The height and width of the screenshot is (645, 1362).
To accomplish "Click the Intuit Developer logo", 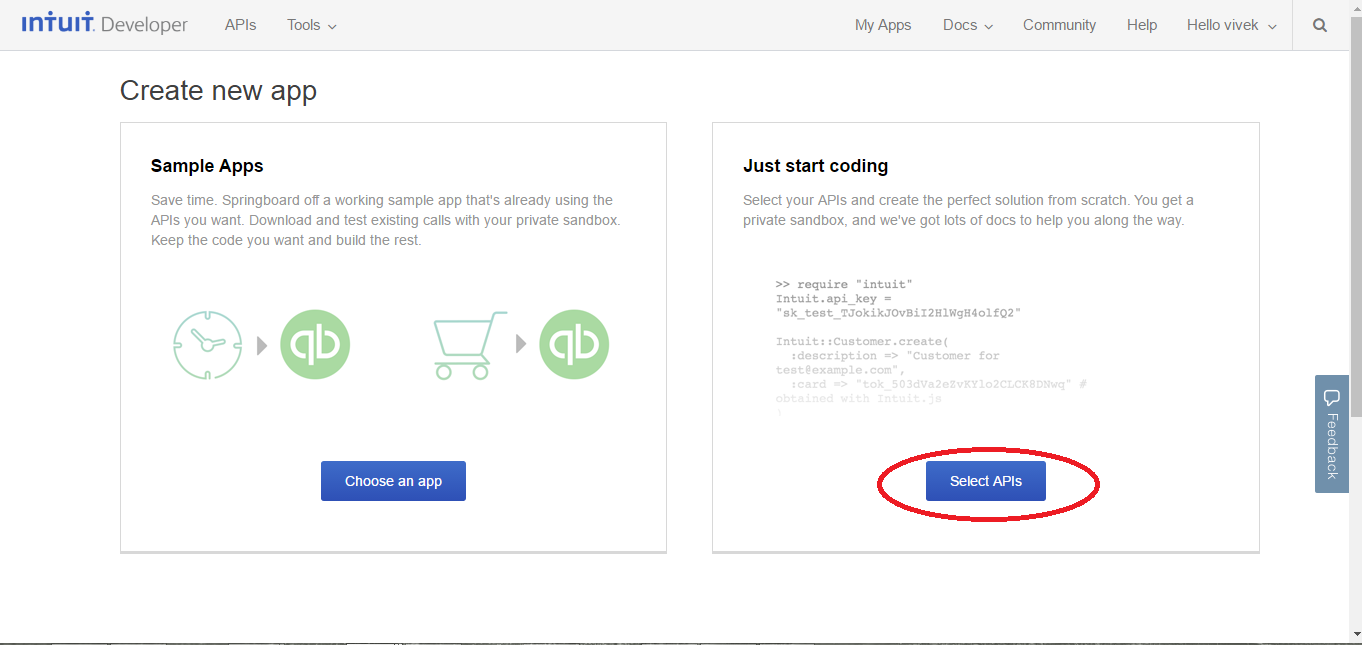I will coord(104,24).
